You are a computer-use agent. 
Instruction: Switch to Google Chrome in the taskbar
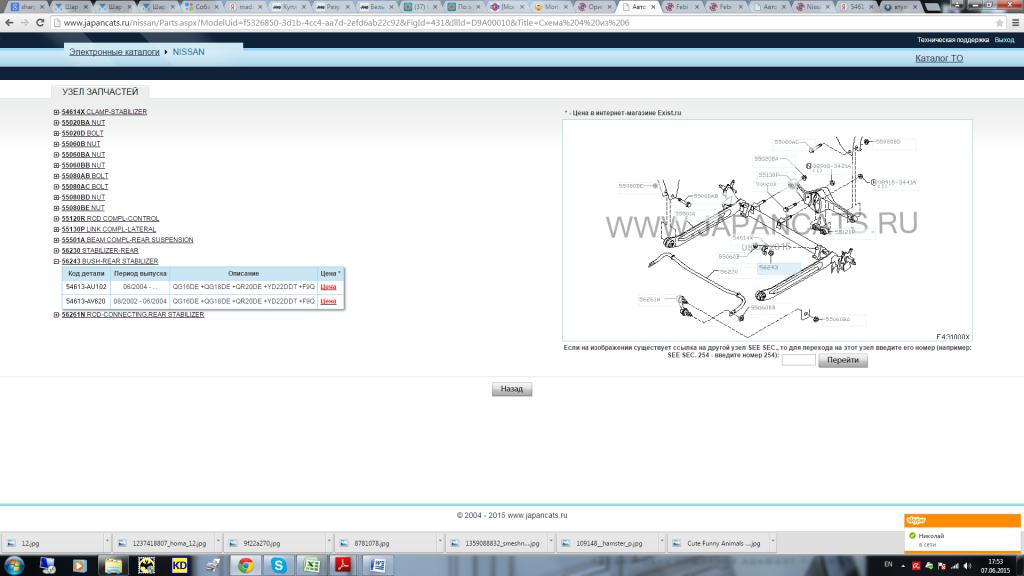[x=246, y=566]
